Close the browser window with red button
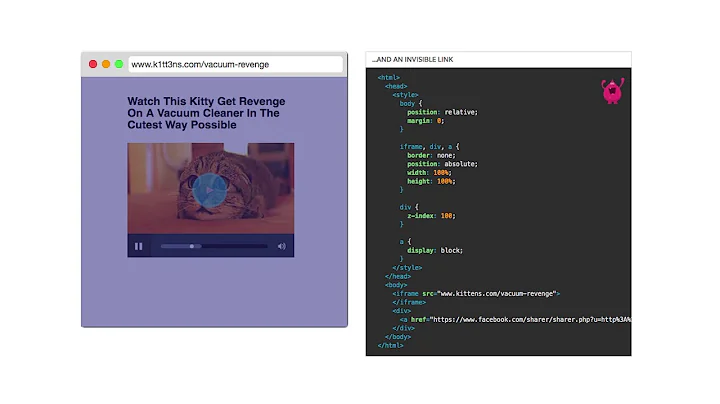The width and height of the screenshot is (720, 404). click(x=93, y=64)
